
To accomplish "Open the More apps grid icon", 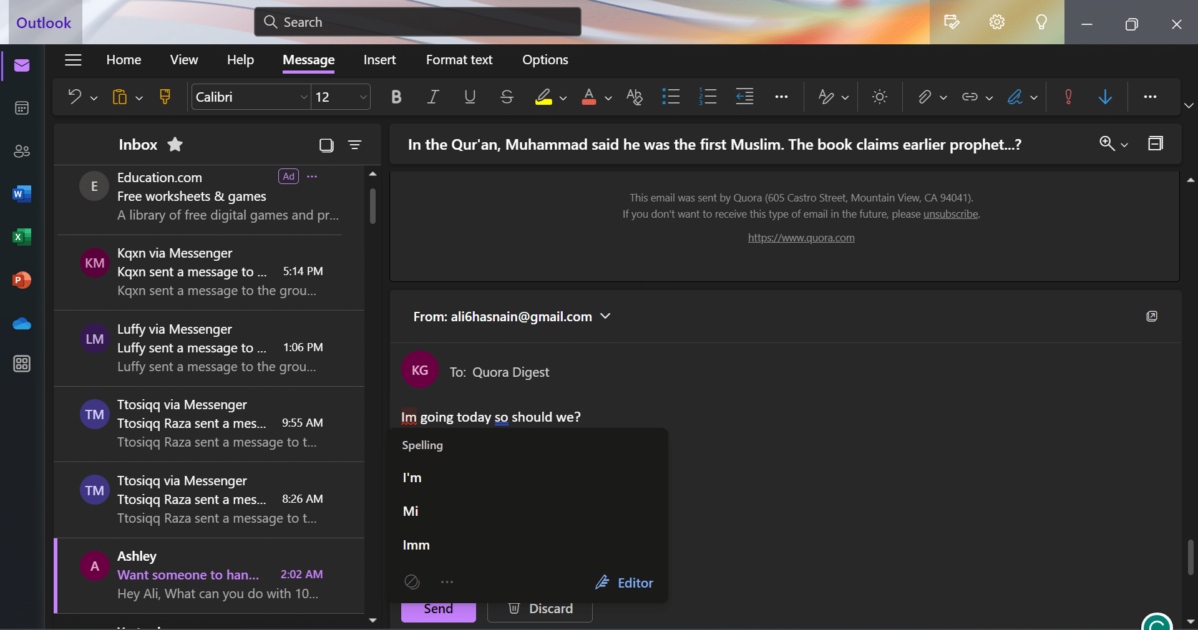I will [x=21, y=363].
